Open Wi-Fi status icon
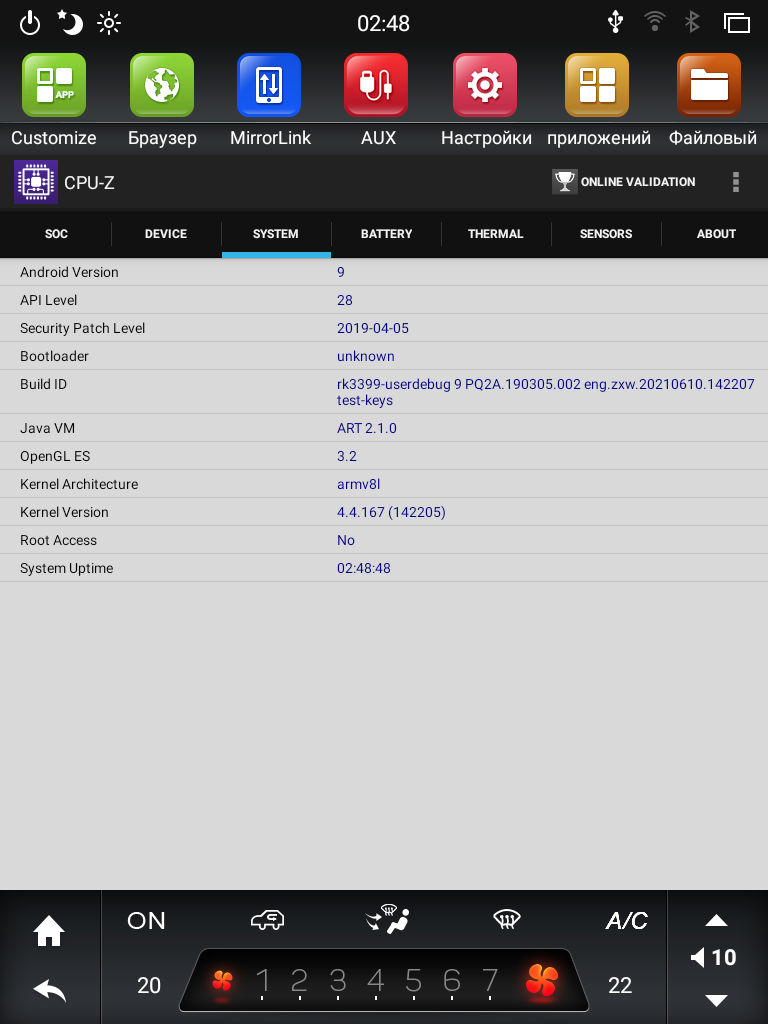Image resolution: width=768 pixels, height=1024 pixels. pos(654,22)
